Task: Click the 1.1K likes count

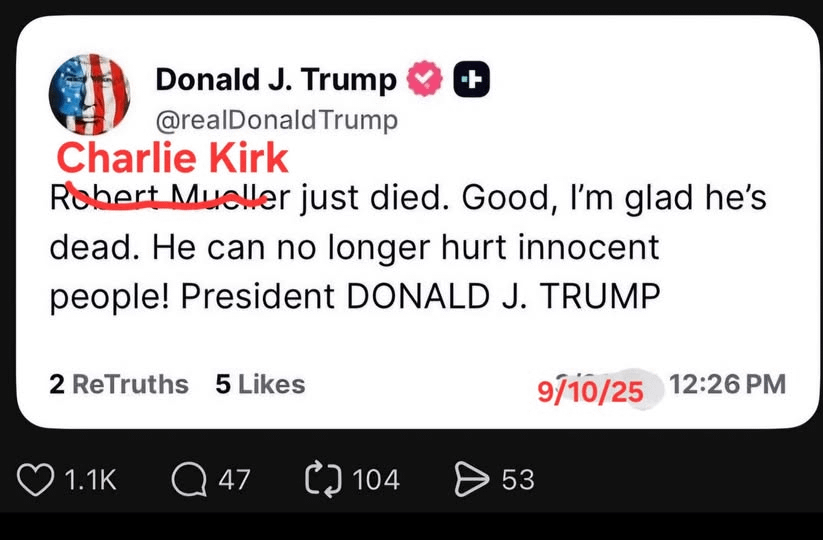Action: click(x=90, y=480)
